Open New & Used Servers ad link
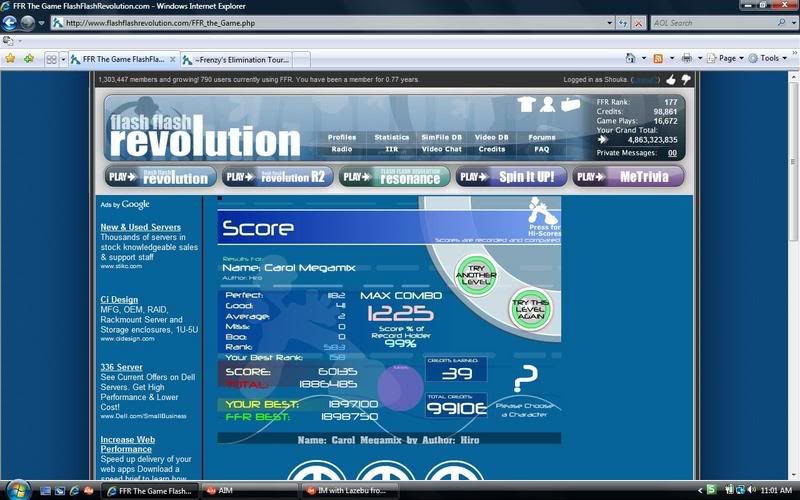Image resolution: width=800 pixels, height=500 pixels. pyautogui.click(x=140, y=227)
